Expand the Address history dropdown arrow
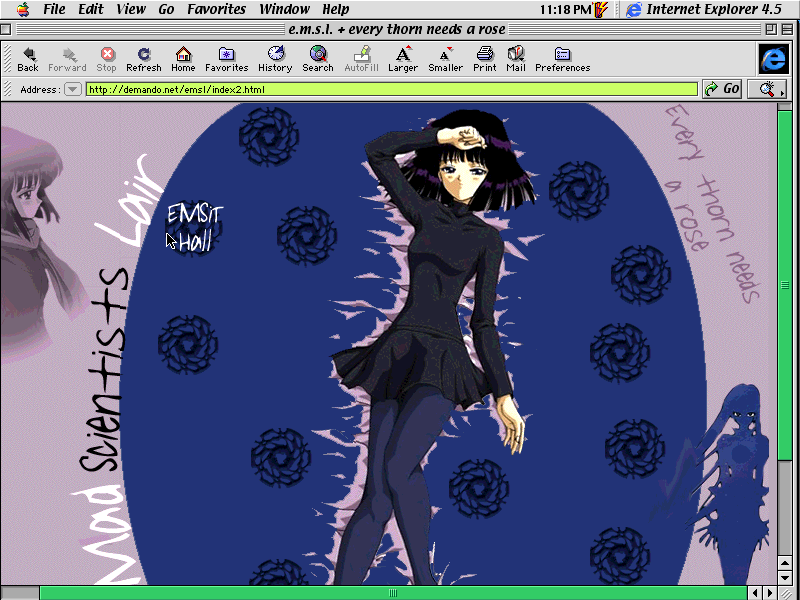 (x=73, y=89)
